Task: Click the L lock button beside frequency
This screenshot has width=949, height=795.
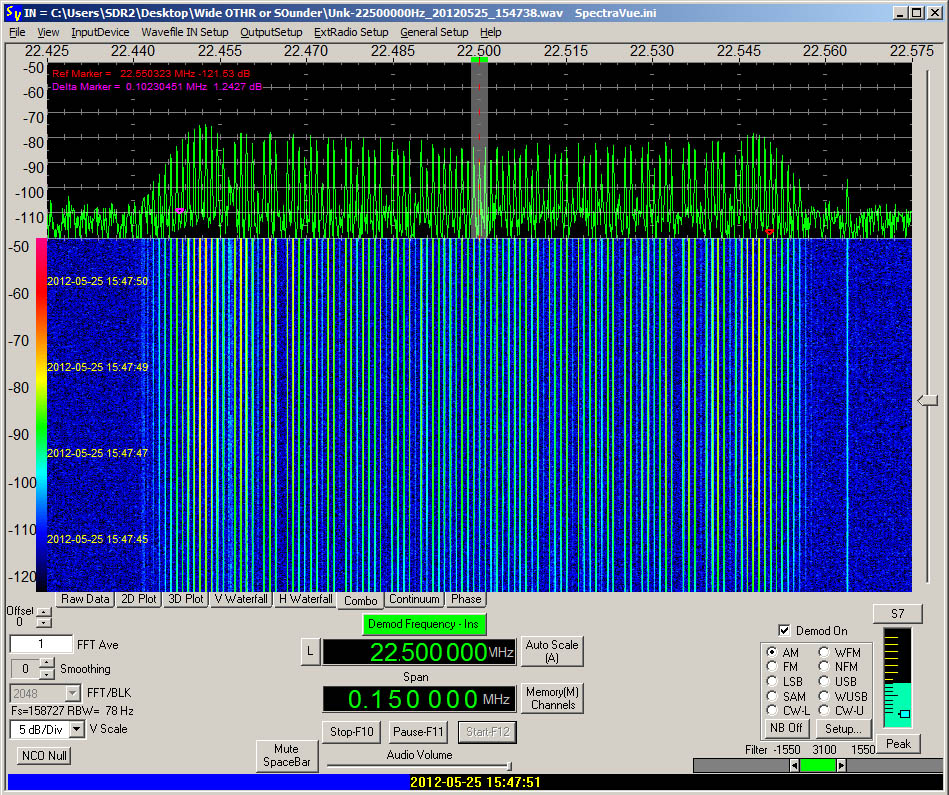Action: tap(310, 652)
